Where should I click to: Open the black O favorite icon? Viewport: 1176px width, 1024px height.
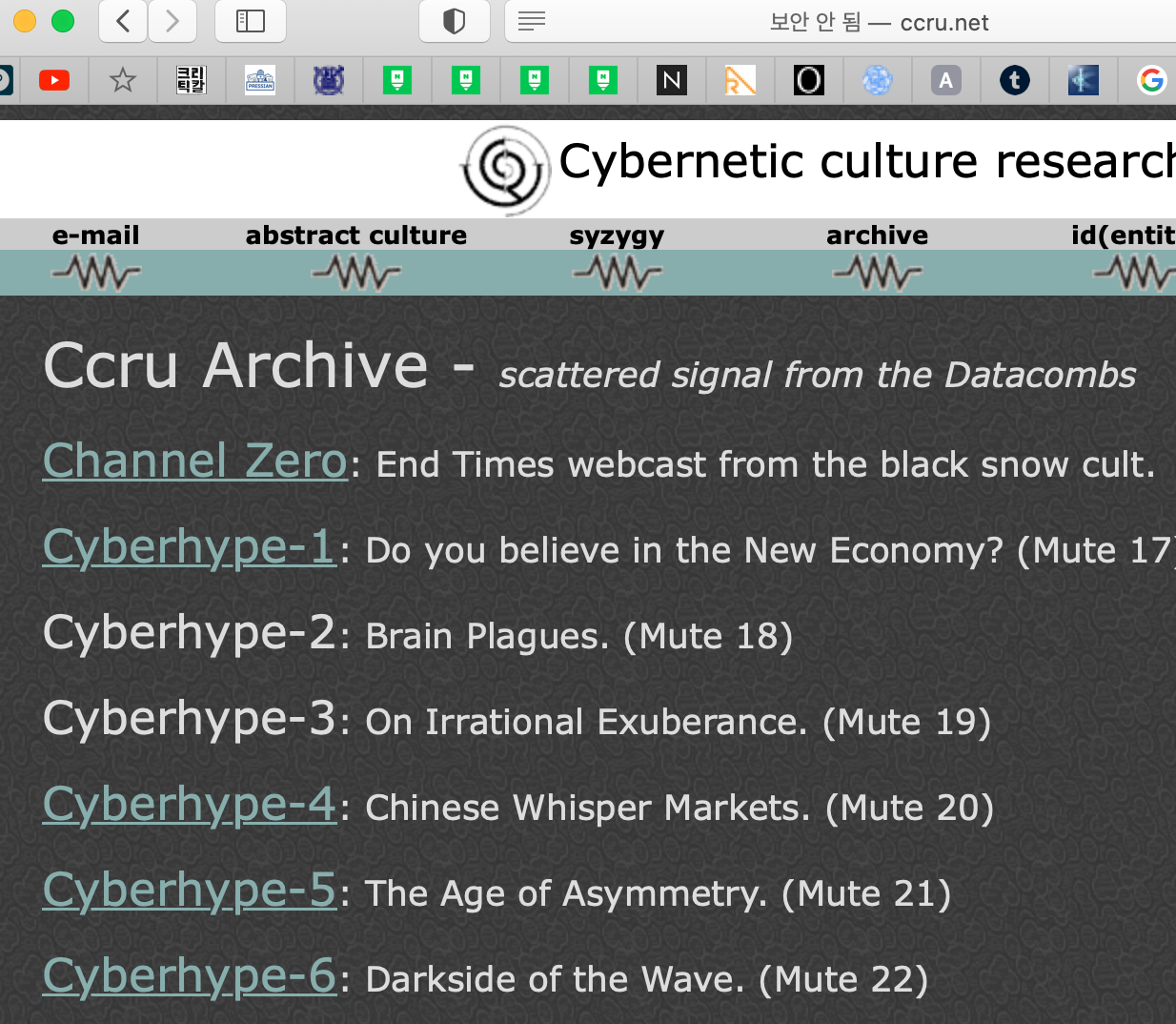point(809,80)
